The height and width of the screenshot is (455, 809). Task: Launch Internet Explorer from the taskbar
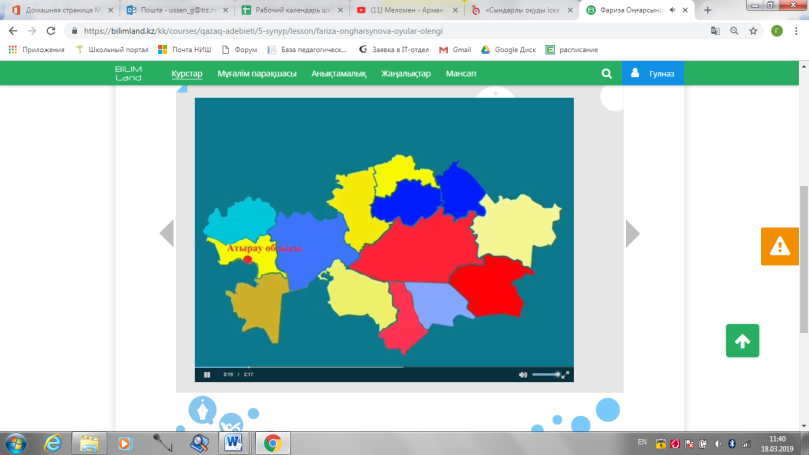pyautogui.click(x=53, y=443)
